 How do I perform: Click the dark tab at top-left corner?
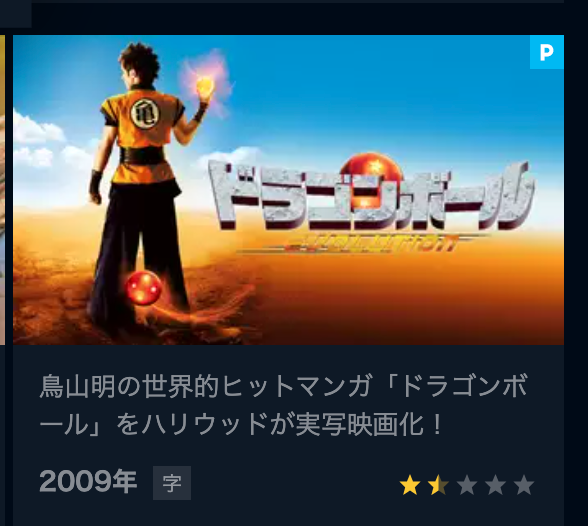tap(15, 13)
